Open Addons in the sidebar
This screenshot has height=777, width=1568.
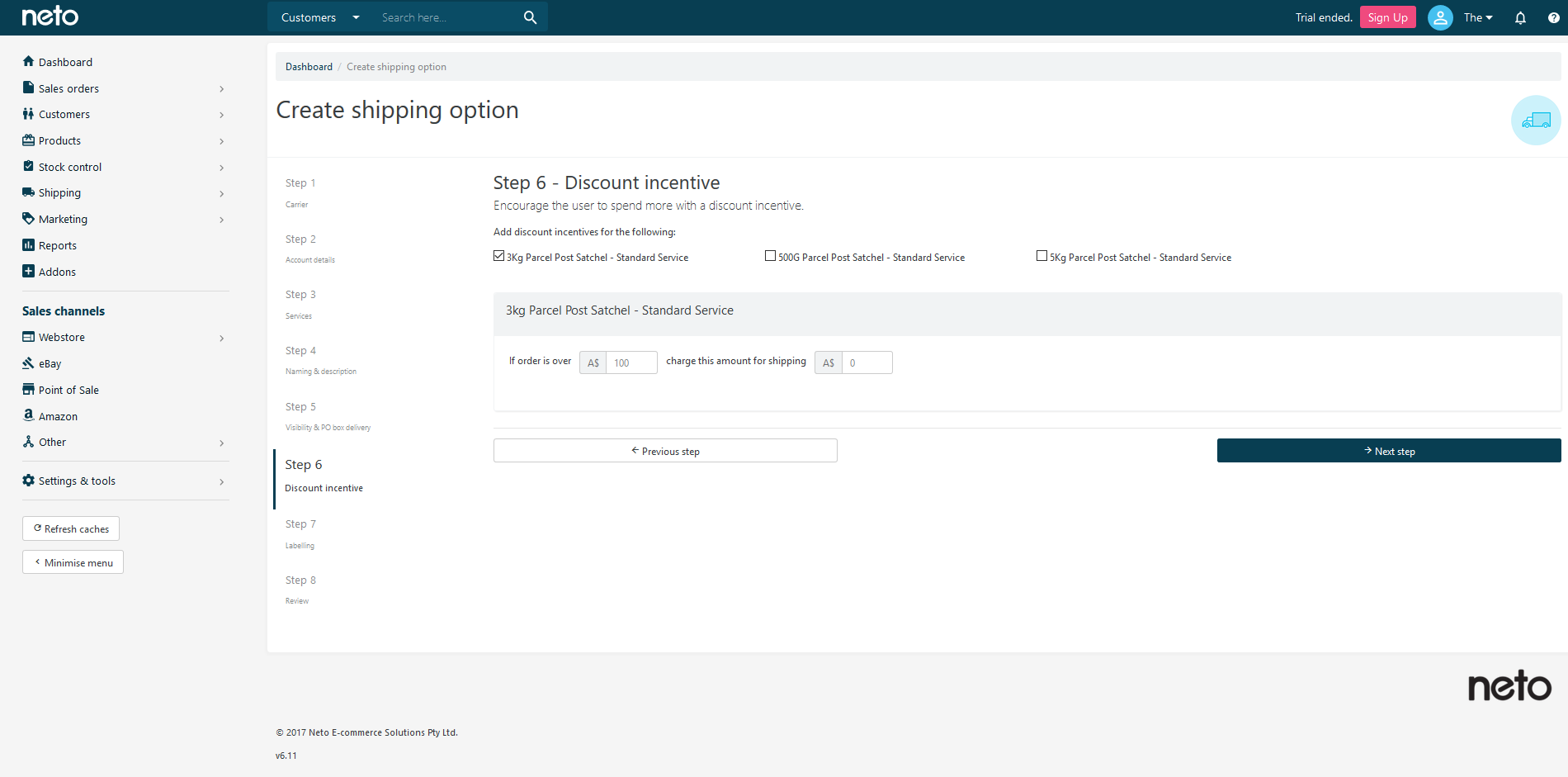[x=57, y=272]
